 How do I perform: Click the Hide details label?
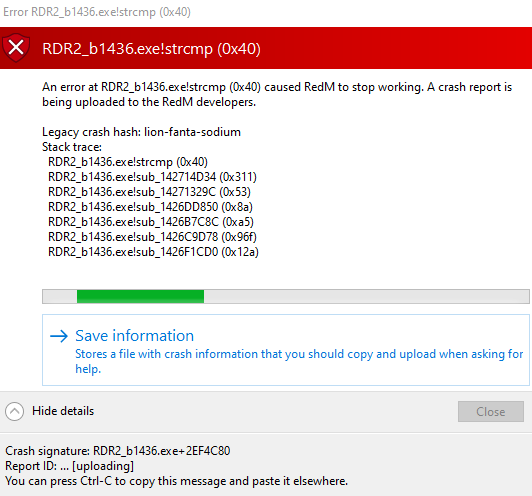[x=63, y=411]
